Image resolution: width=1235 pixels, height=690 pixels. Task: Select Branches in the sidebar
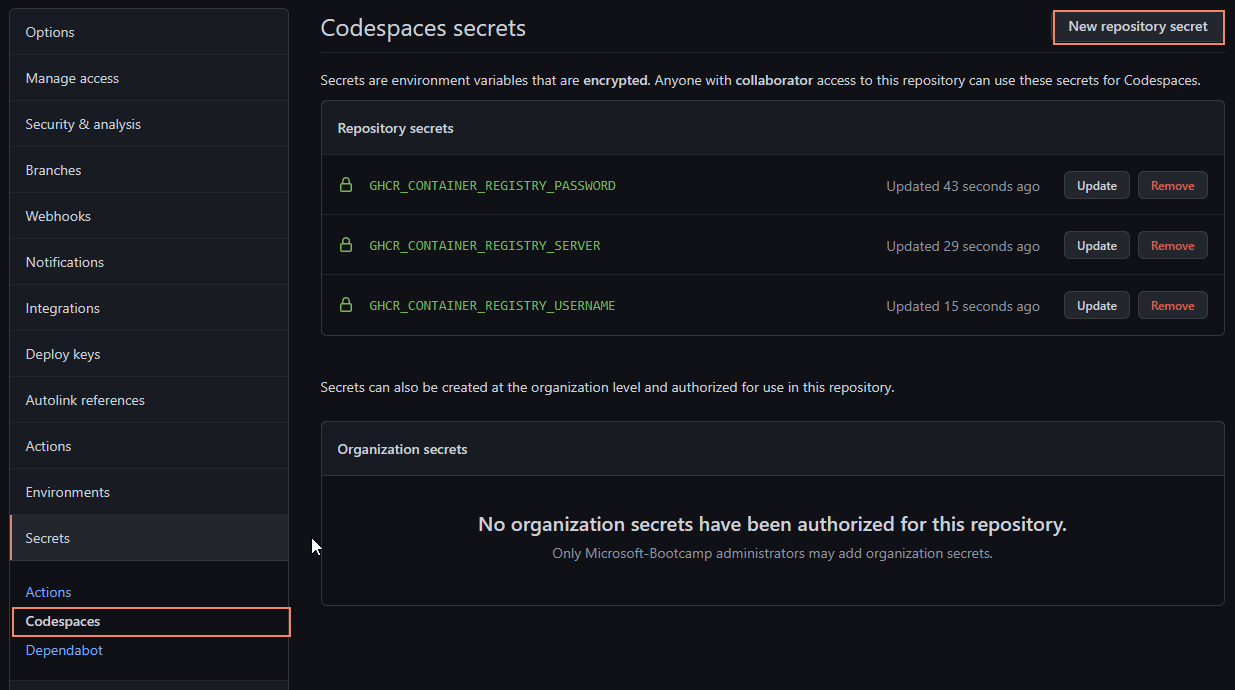149,170
